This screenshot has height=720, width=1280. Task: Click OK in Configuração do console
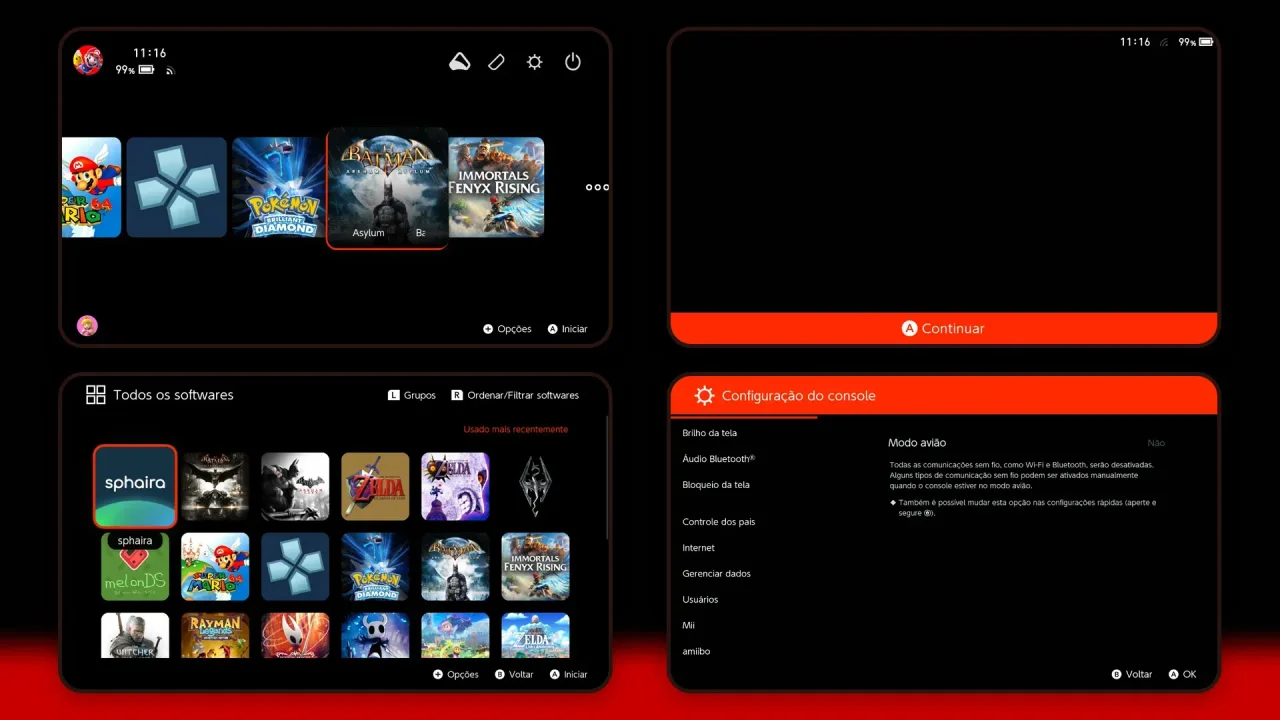pos(1182,675)
